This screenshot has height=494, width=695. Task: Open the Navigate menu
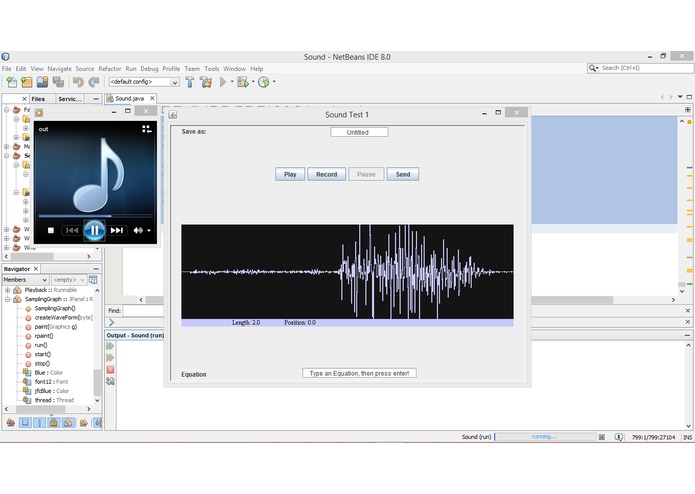point(59,69)
